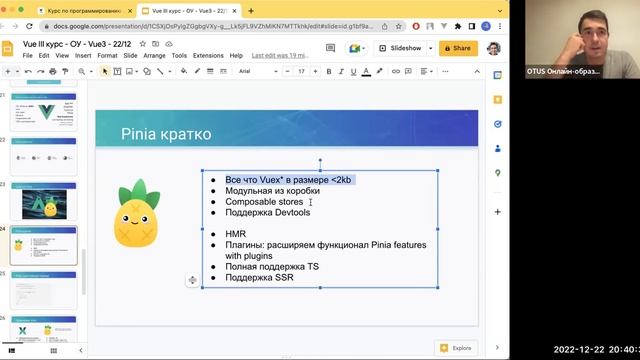Click the Insert image icon
This screenshot has height=360, width=640.
pyautogui.click(x=129, y=71)
